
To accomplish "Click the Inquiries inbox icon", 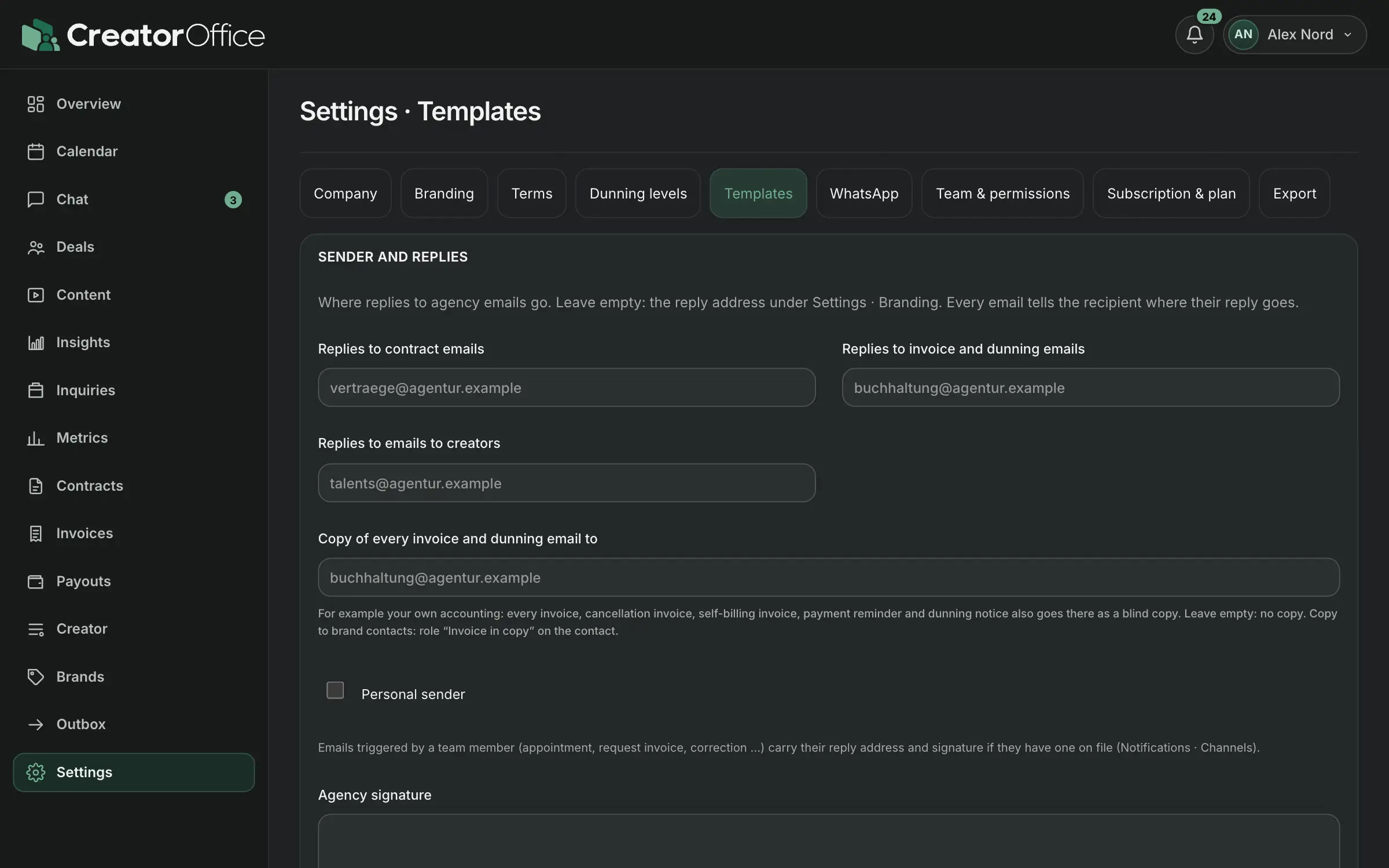I will pyautogui.click(x=36, y=391).
